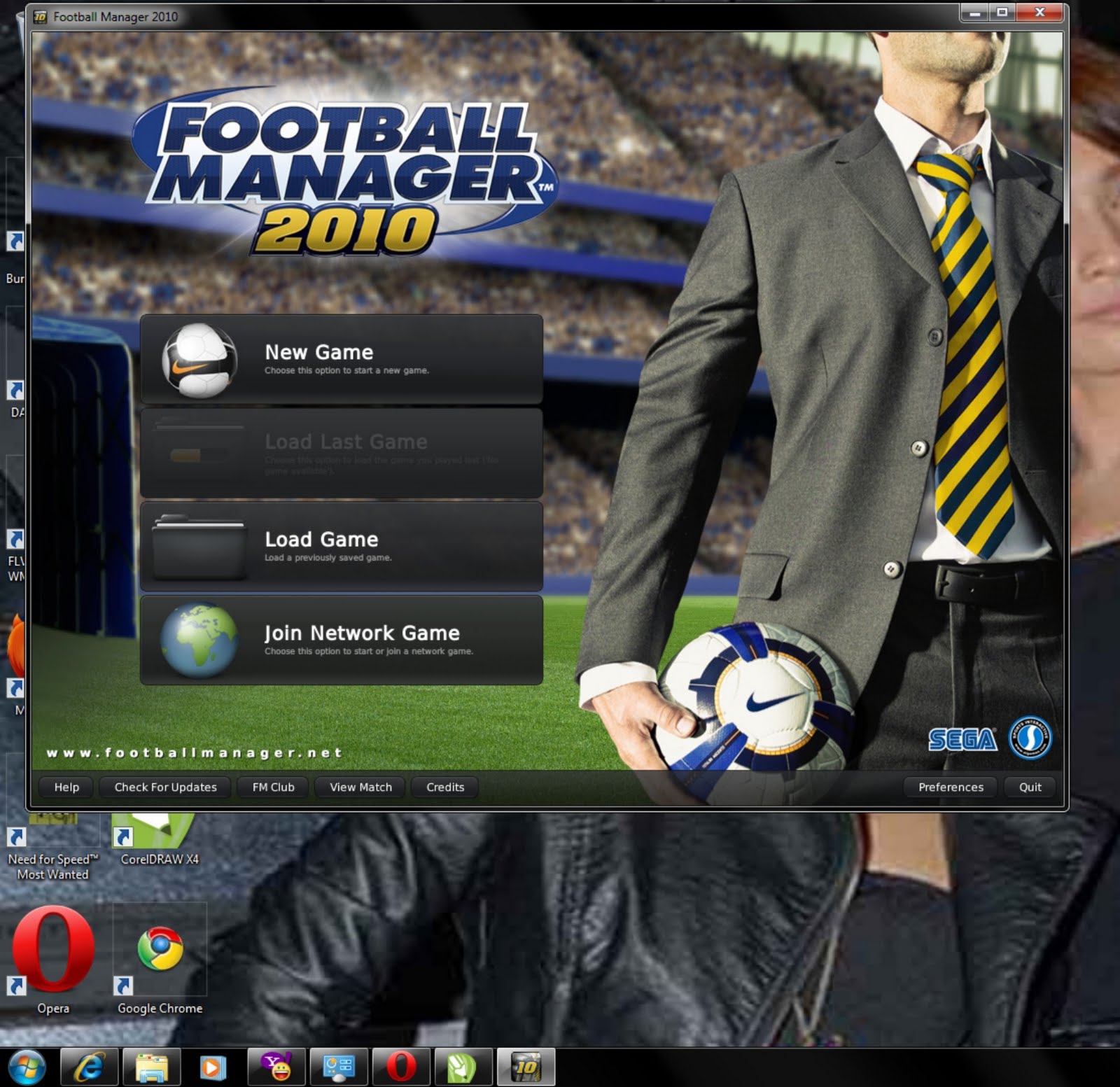Click the Football Manager 2010 logo
The width and height of the screenshot is (1120, 1087).
click(344, 171)
